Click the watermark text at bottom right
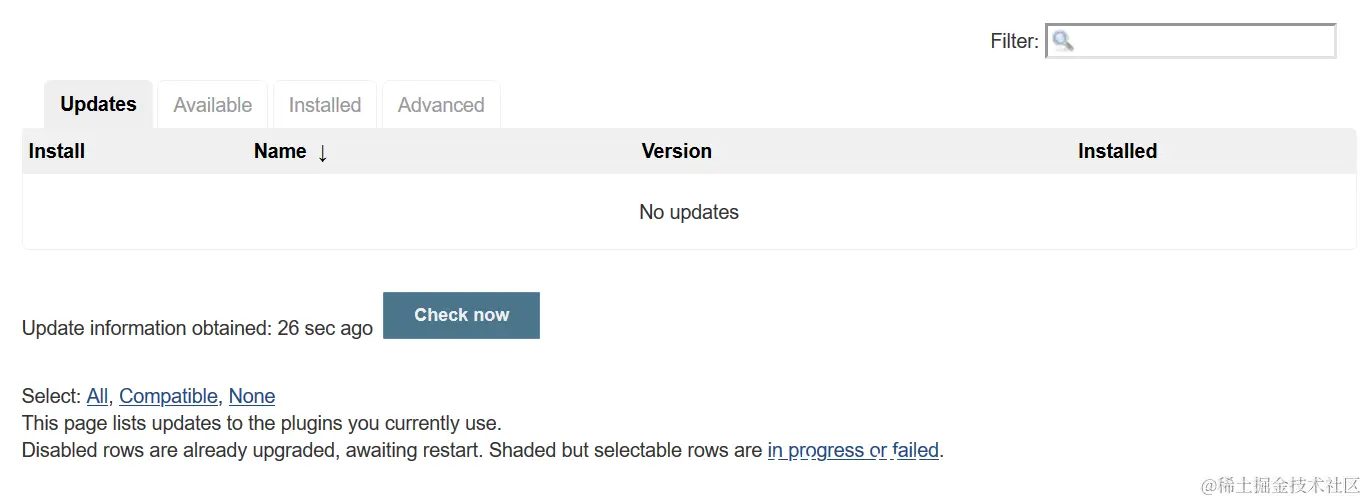Image resolution: width=1367 pixels, height=502 pixels. pos(1280,485)
